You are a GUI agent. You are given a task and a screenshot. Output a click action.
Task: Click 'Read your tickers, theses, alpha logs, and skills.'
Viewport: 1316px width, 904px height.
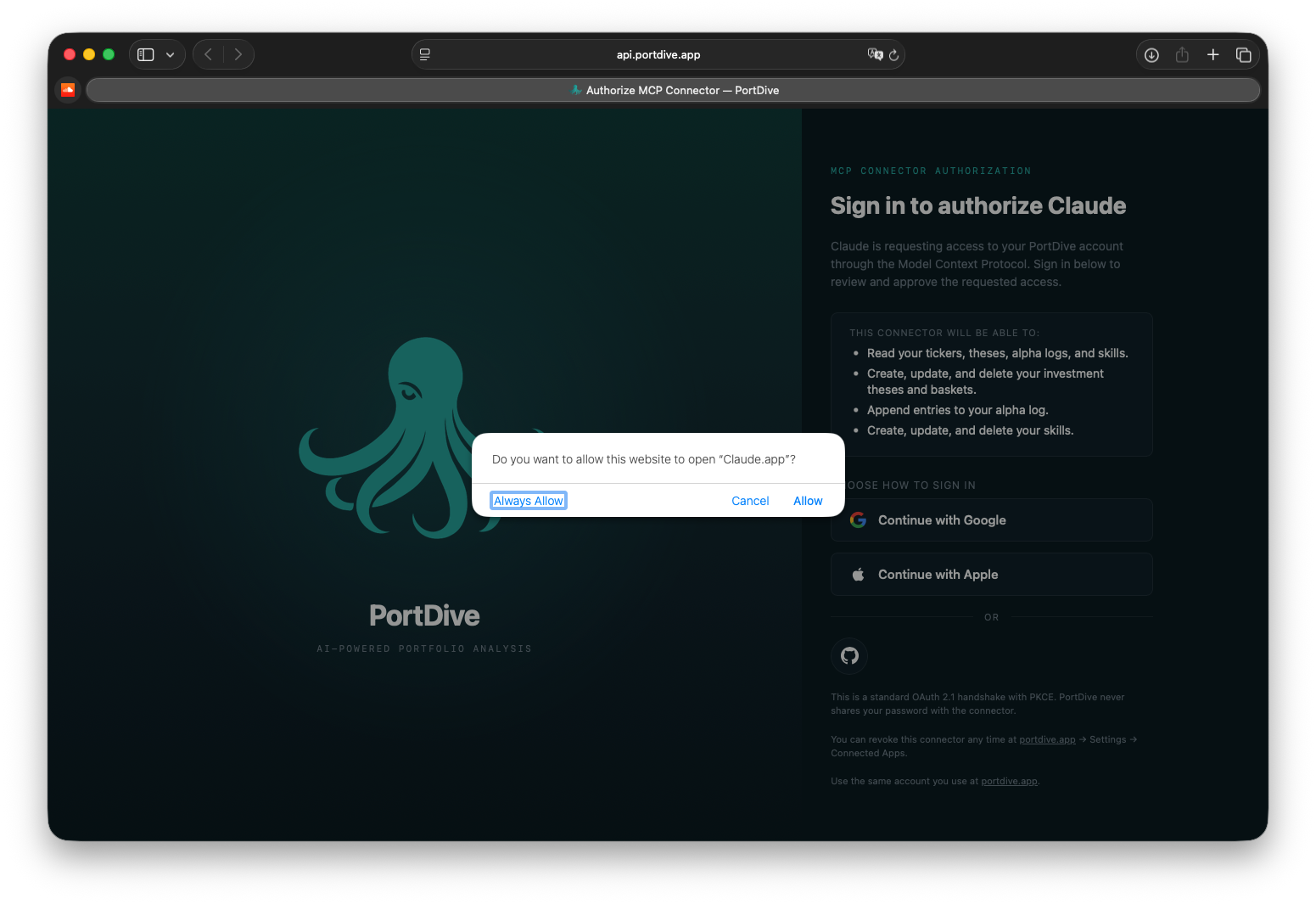click(x=998, y=353)
